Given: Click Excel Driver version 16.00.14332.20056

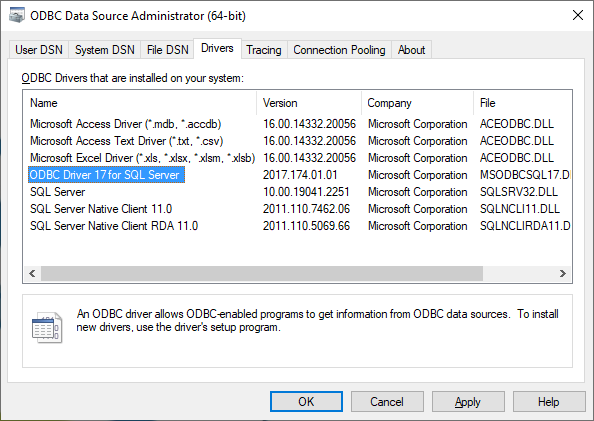Looking at the screenshot, I should [310, 158].
